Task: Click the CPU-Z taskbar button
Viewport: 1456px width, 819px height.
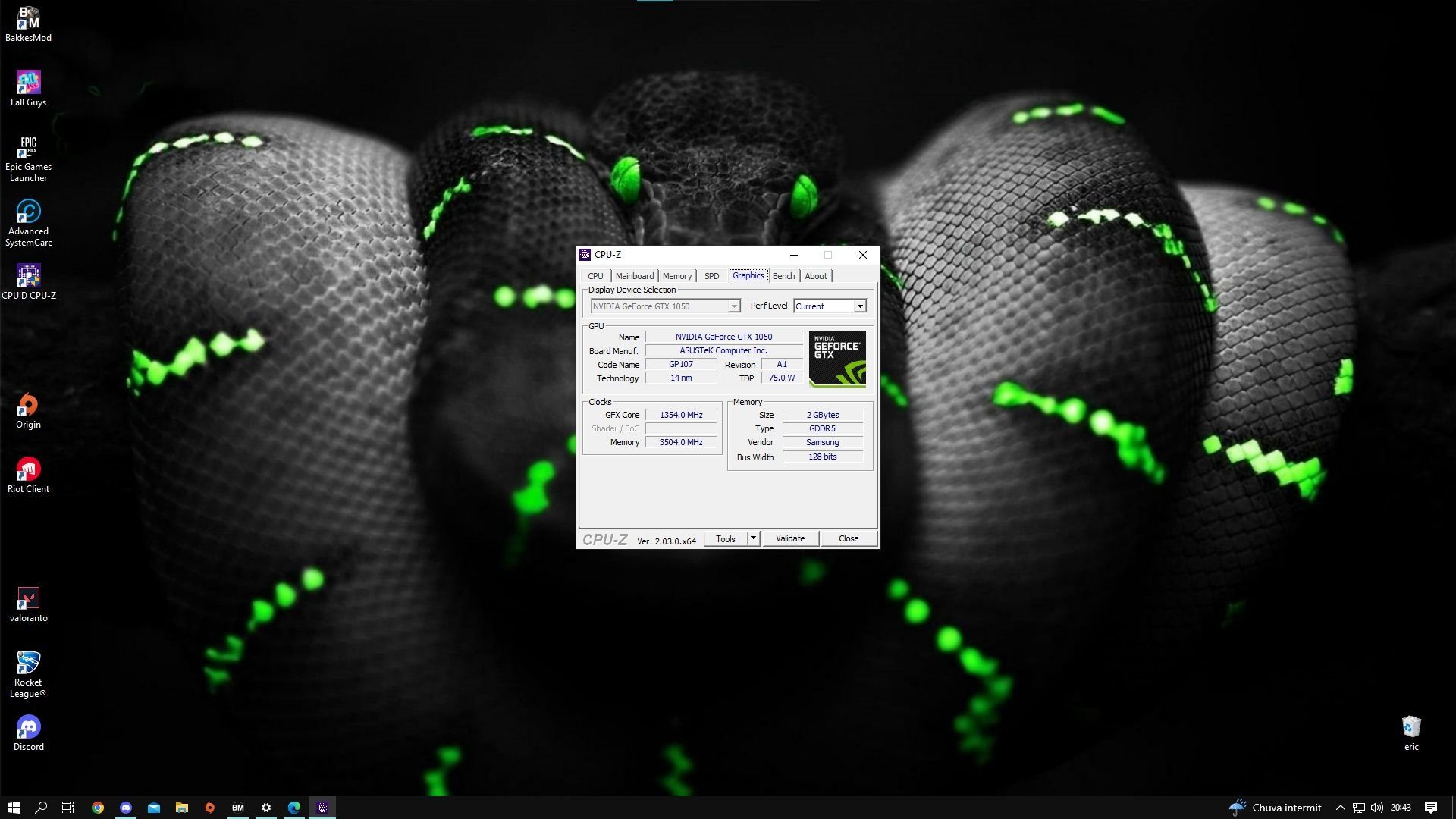Action: (x=322, y=808)
